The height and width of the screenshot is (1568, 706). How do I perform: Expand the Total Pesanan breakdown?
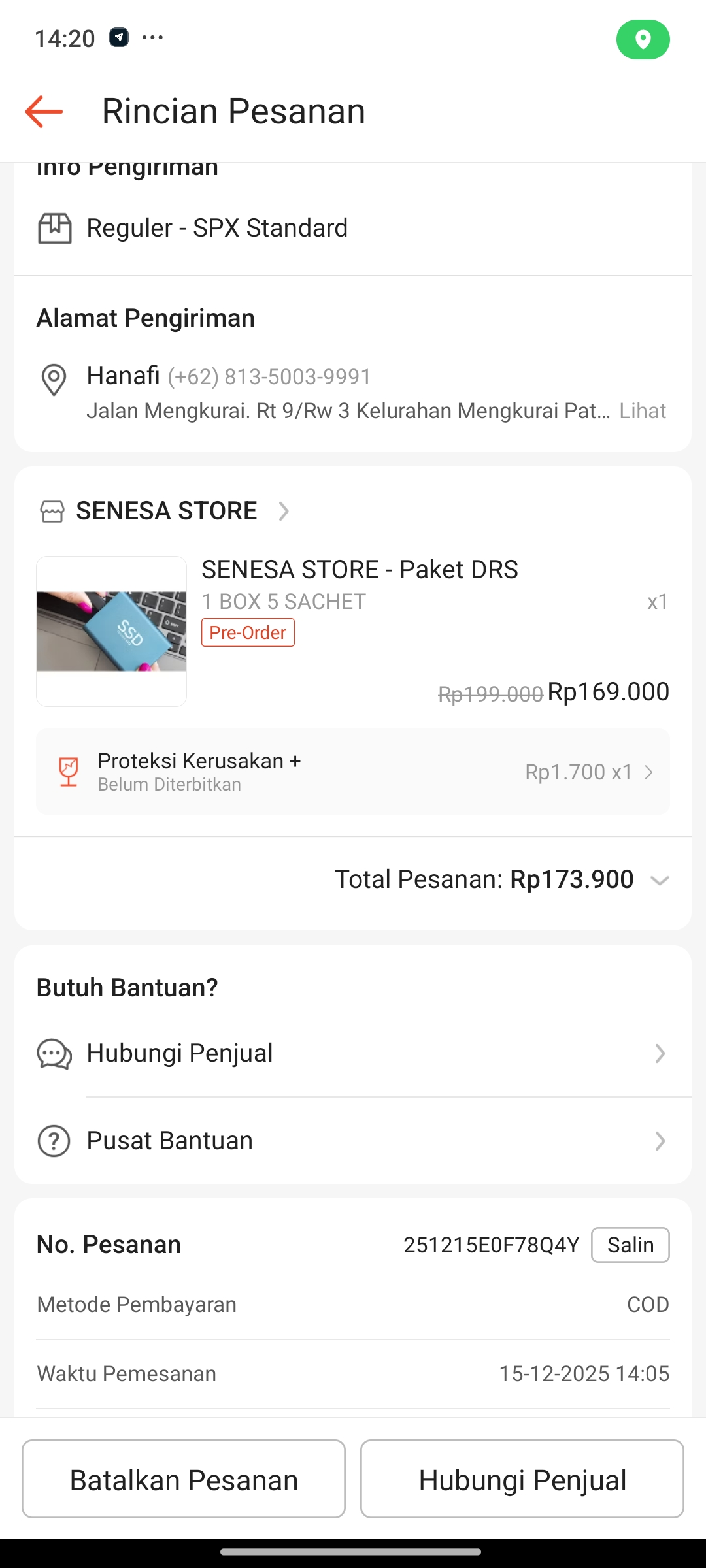click(x=660, y=881)
